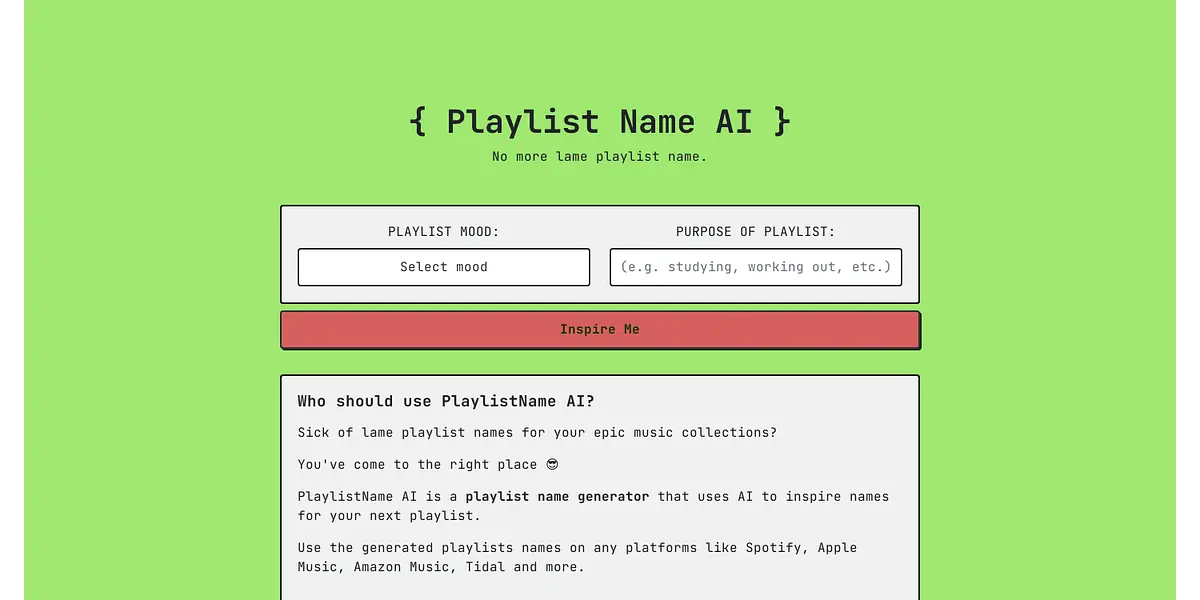Click the bold "playlist name generator" text

click(x=557, y=497)
